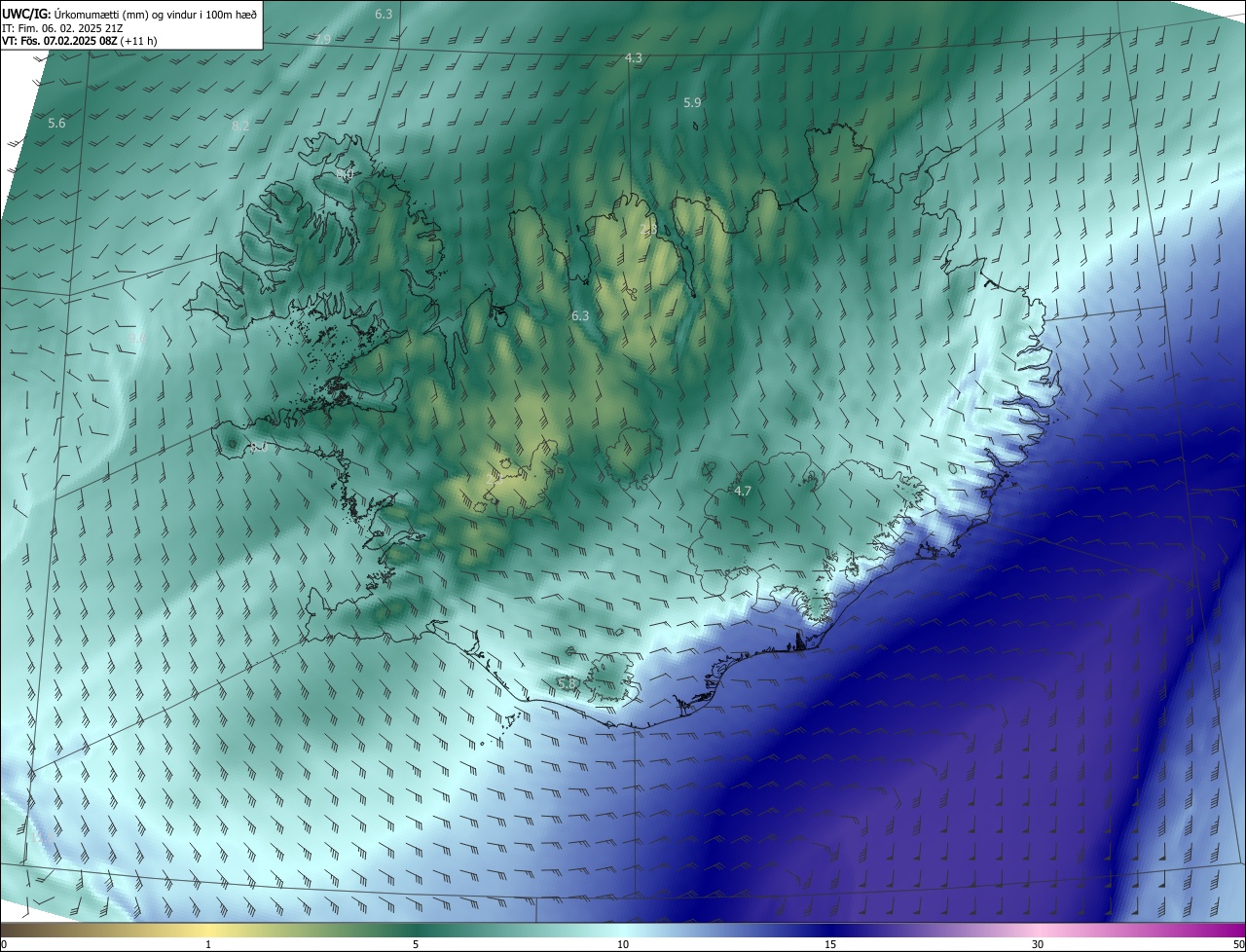1246x952 pixels.
Task: Click the 5.8 value label on the map
Action: (x=567, y=683)
